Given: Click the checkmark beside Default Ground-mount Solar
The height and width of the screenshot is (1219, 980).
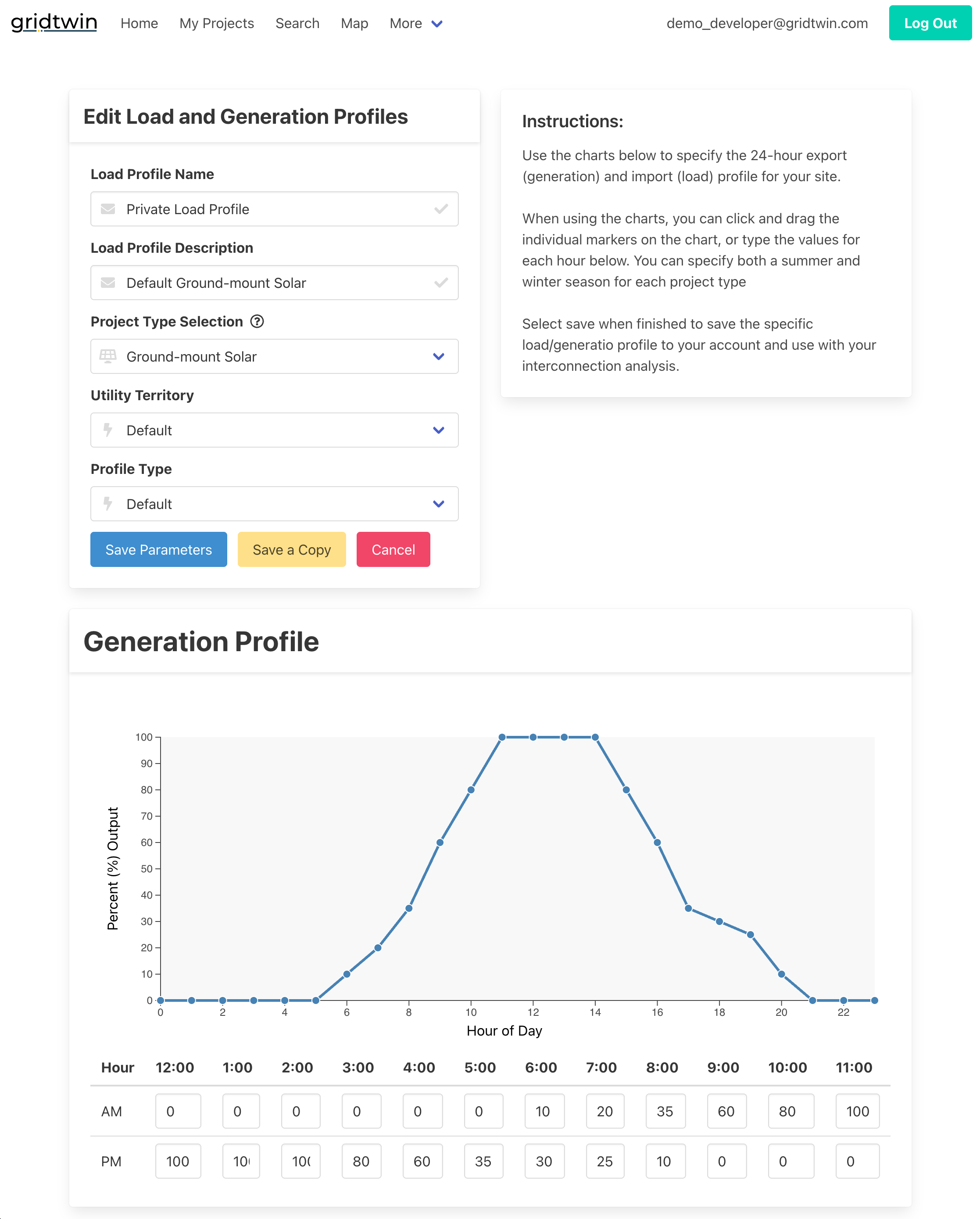Looking at the screenshot, I should click(x=440, y=283).
